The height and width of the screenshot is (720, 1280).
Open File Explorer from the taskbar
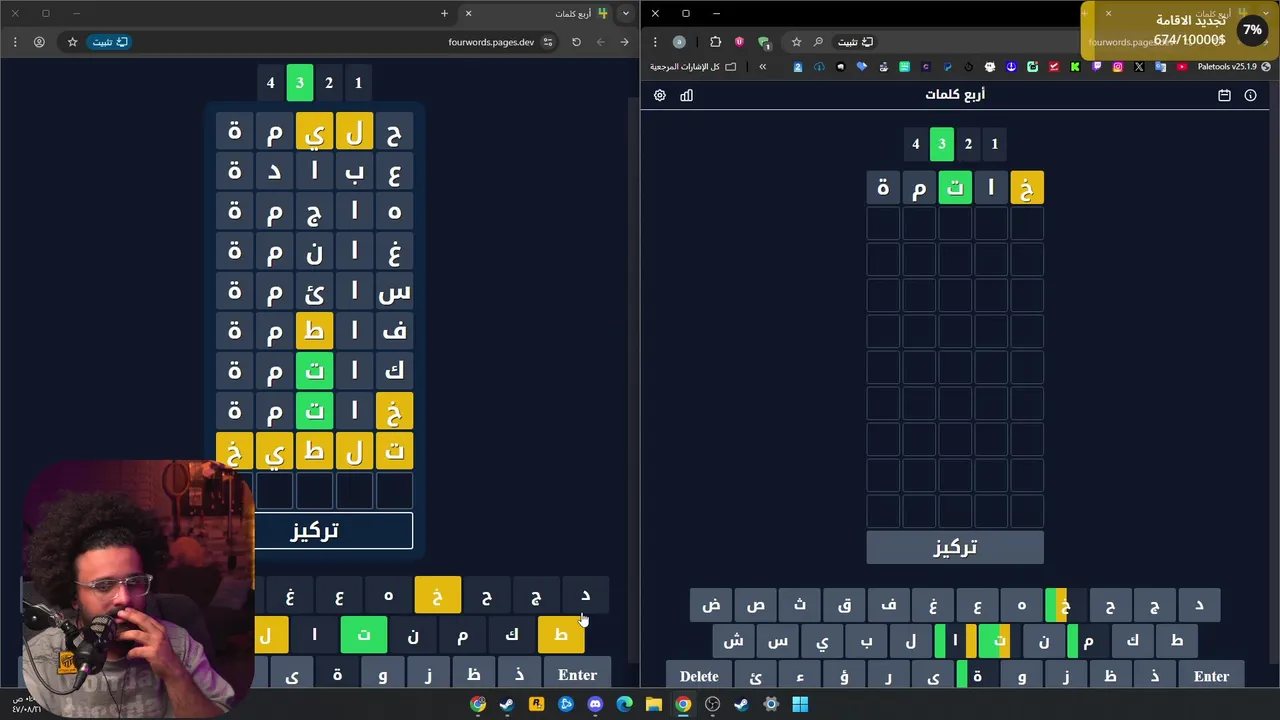tap(653, 704)
